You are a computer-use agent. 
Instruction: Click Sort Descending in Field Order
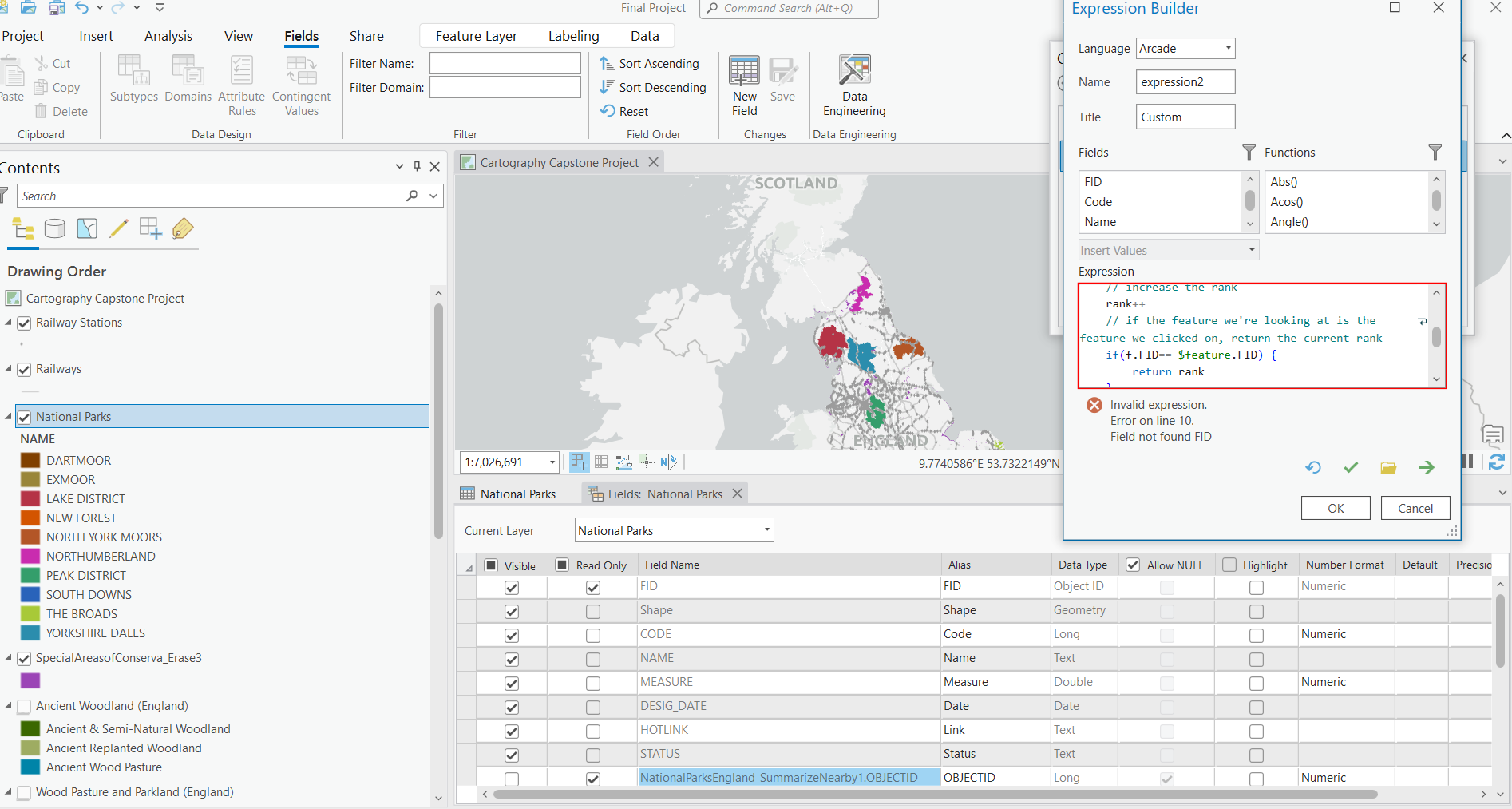tap(653, 87)
